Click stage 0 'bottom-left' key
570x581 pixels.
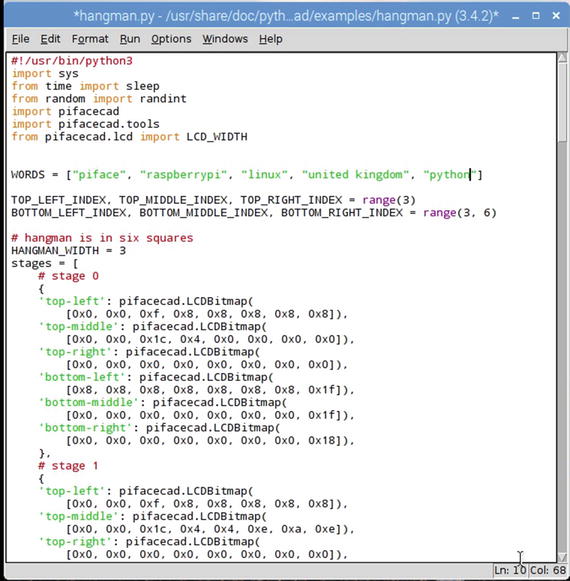pos(82,377)
